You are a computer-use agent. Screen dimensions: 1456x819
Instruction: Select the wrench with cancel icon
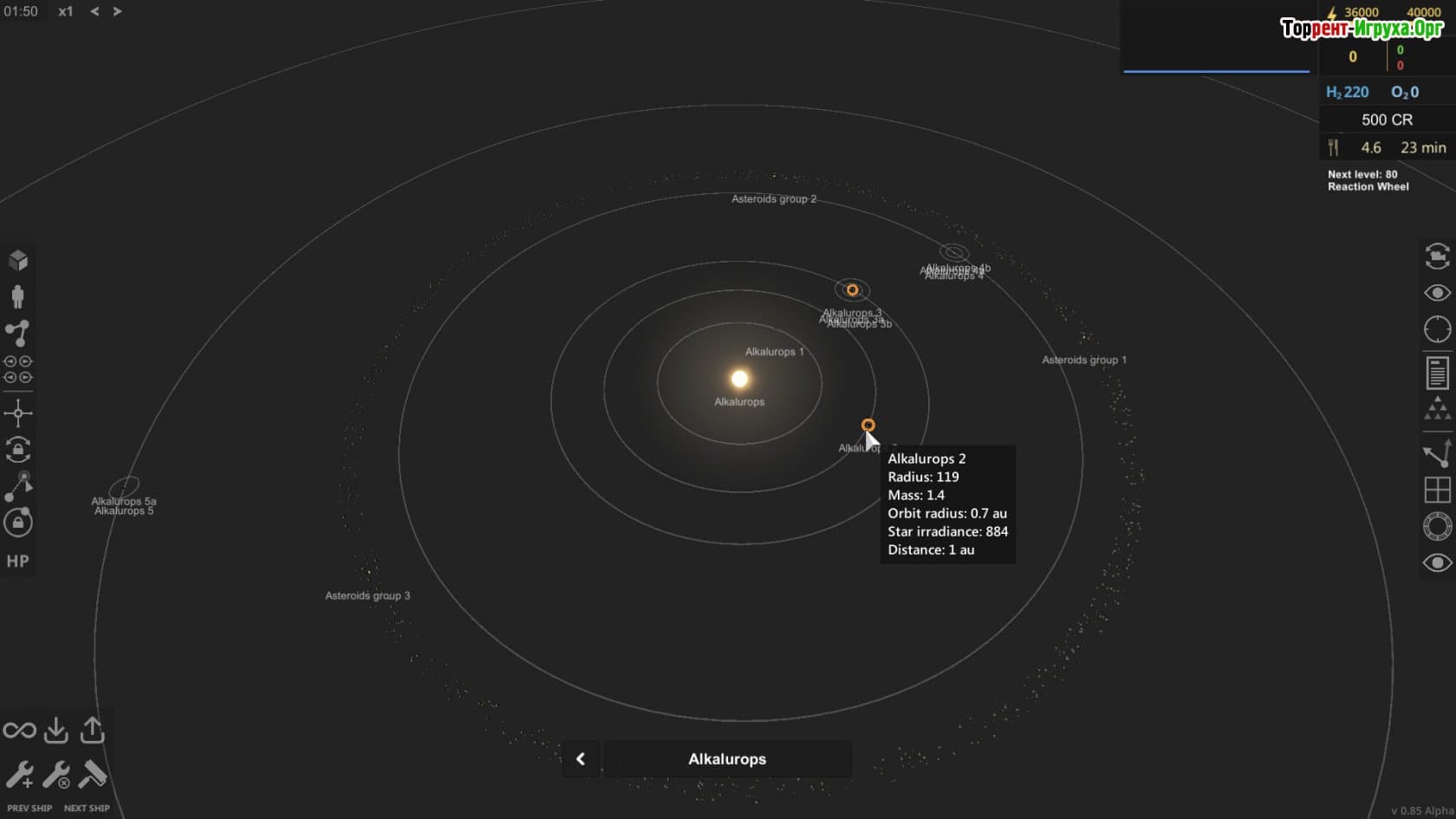[56, 775]
